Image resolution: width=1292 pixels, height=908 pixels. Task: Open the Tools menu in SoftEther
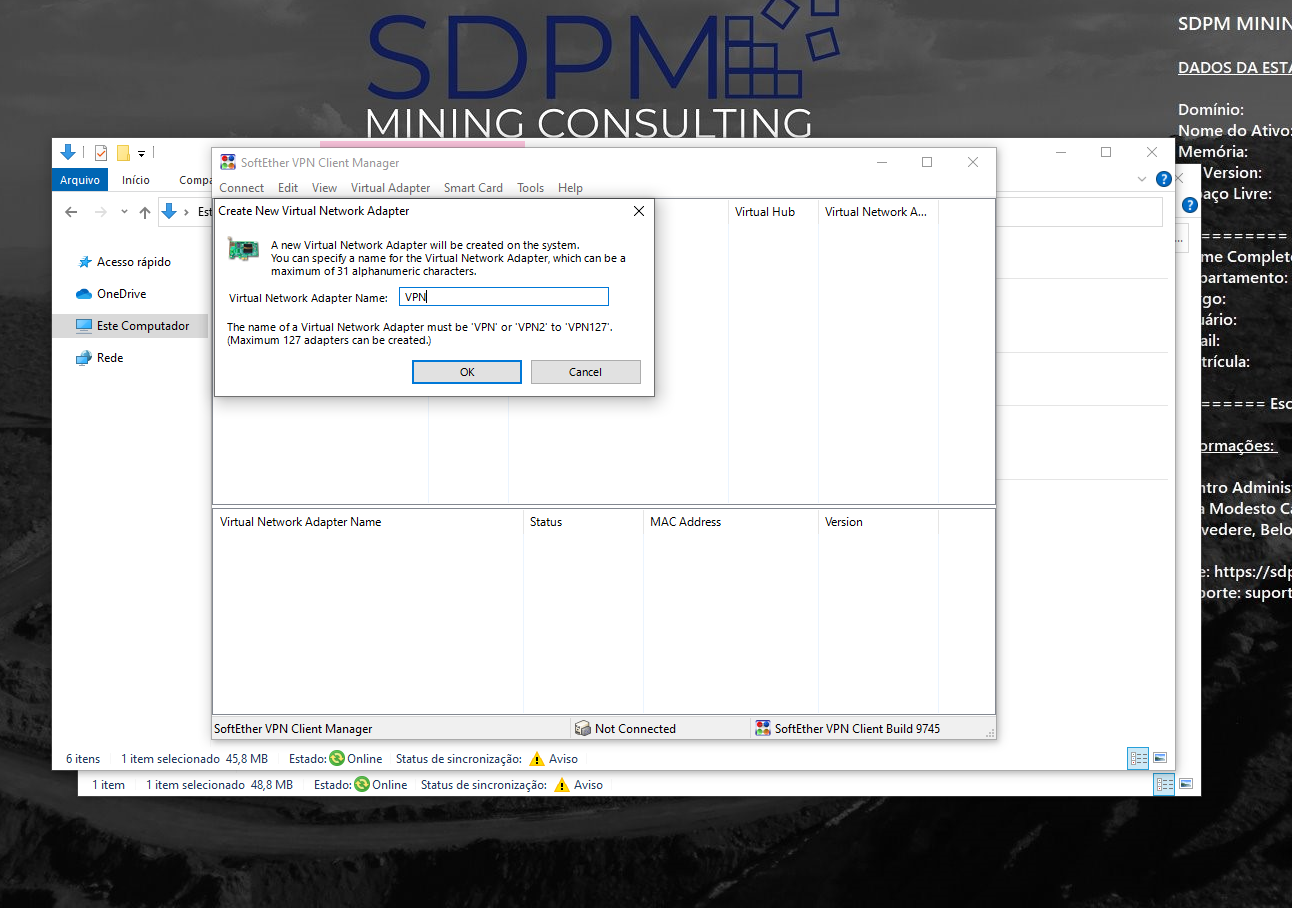pos(530,188)
